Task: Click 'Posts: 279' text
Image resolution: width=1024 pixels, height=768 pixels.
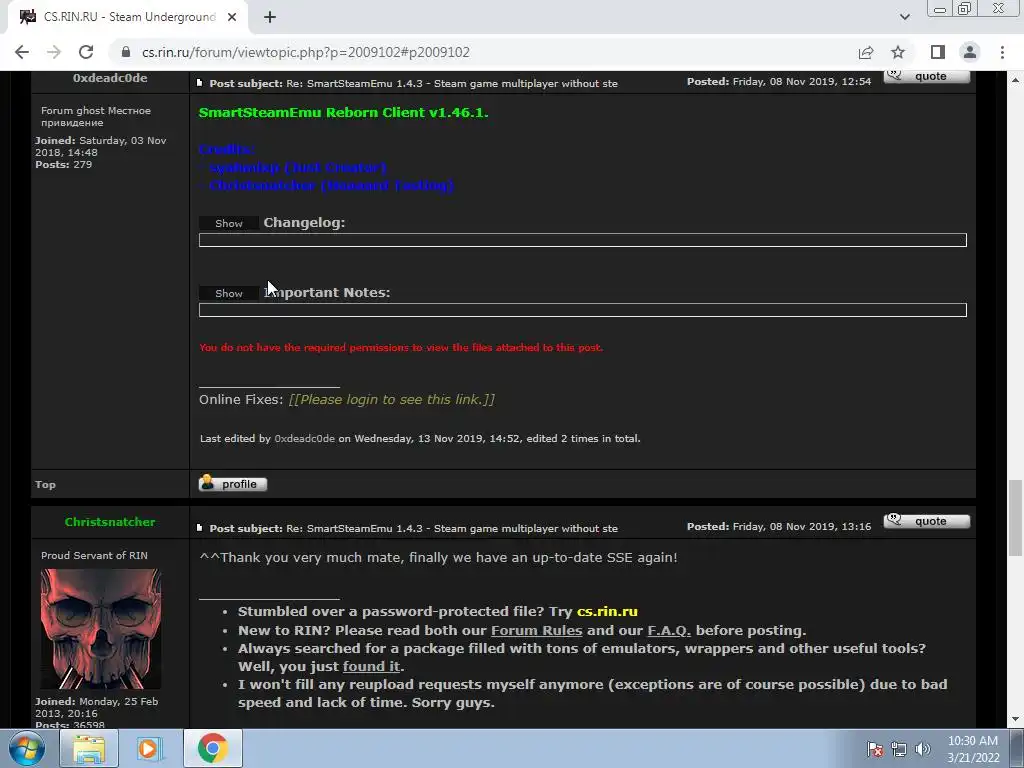Action: 63,165
